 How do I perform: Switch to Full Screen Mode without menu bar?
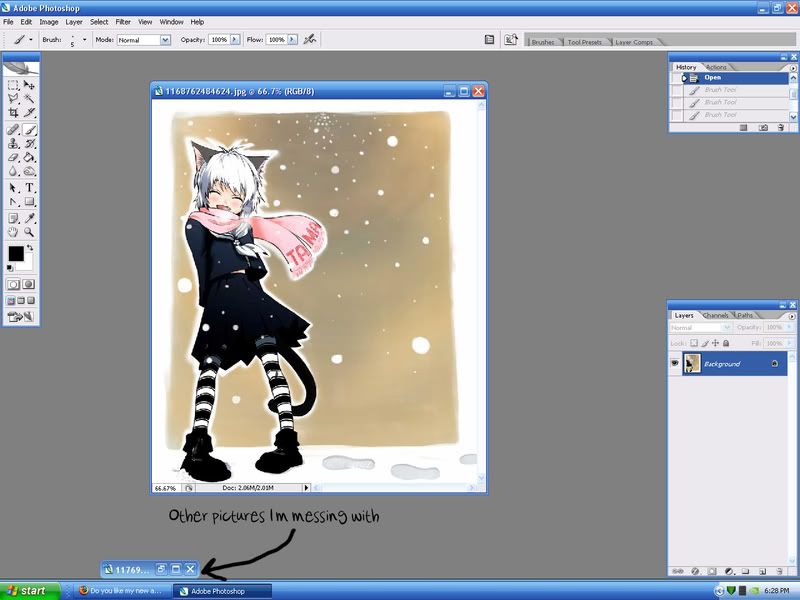pos(31,301)
